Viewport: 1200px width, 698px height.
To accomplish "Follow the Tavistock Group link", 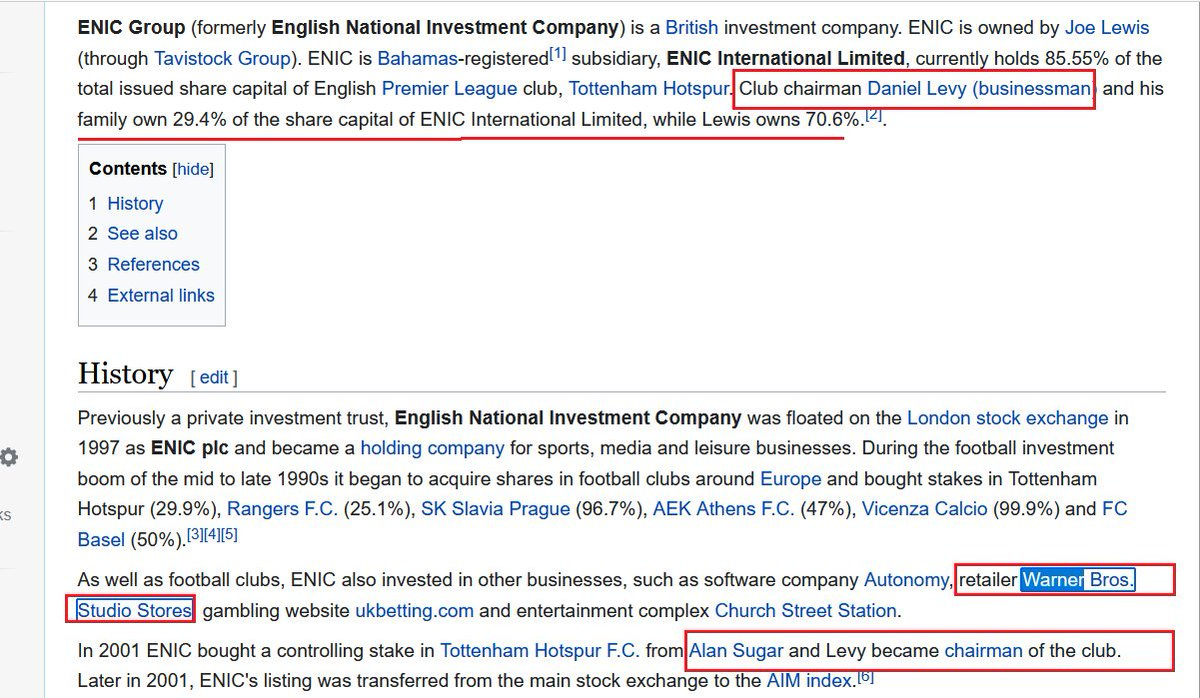I will coord(222,58).
